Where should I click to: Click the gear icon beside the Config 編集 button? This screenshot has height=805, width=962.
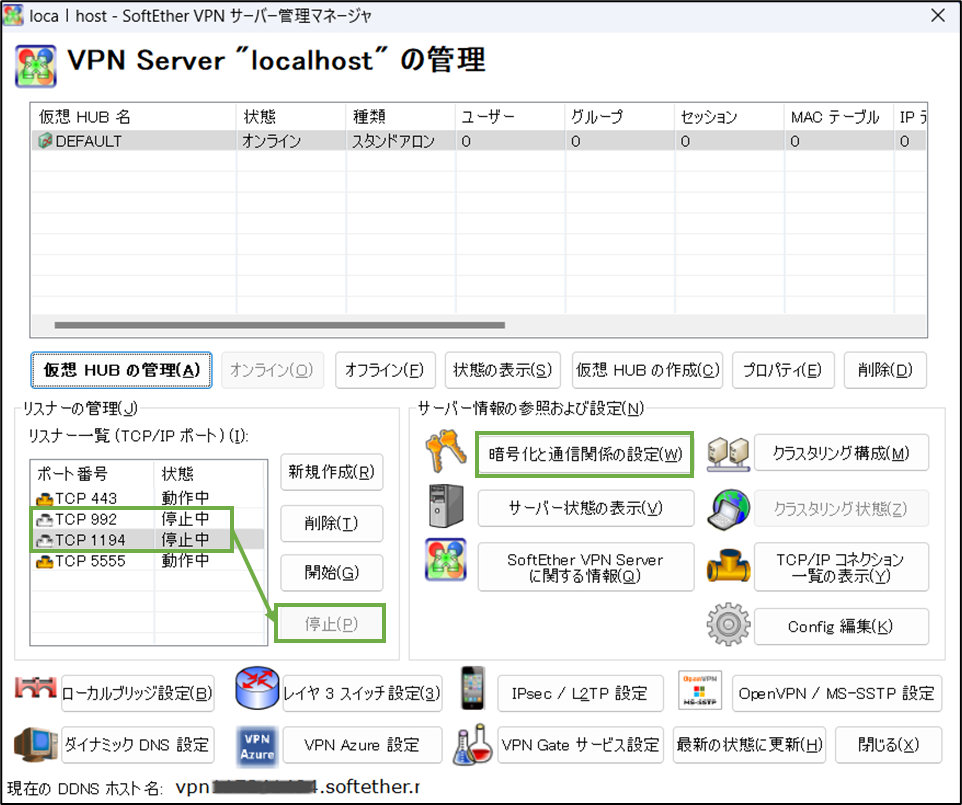(728, 624)
